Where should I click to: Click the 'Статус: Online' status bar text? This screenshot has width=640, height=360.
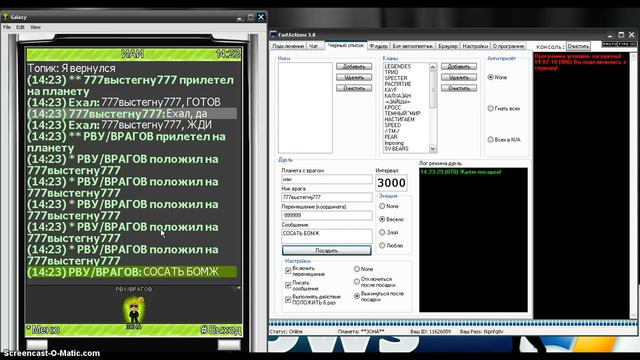(286, 331)
